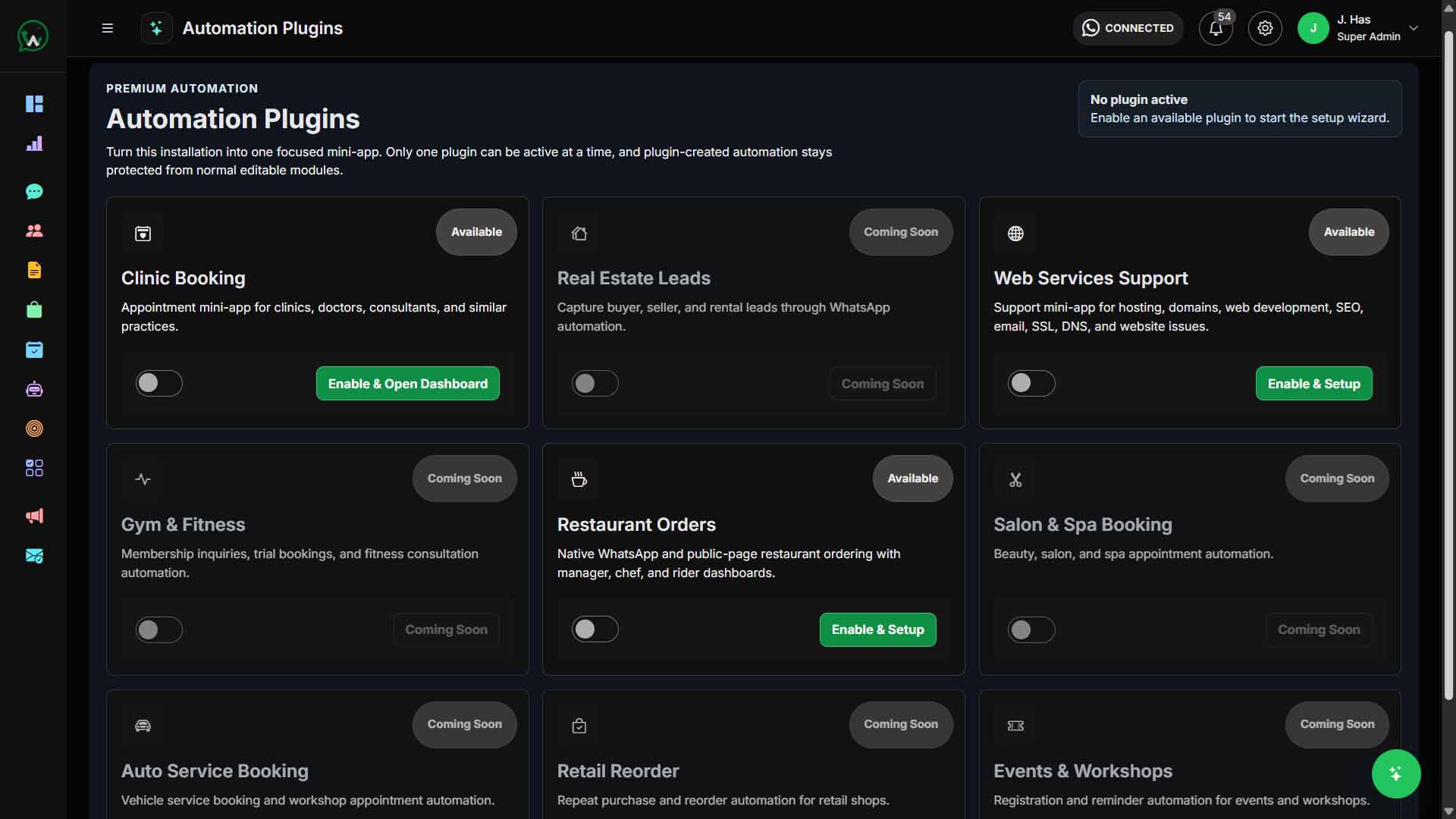Image resolution: width=1456 pixels, height=819 pixels.
Task: Open the green shopping bag sidebar icon
Action: [34, 309]
